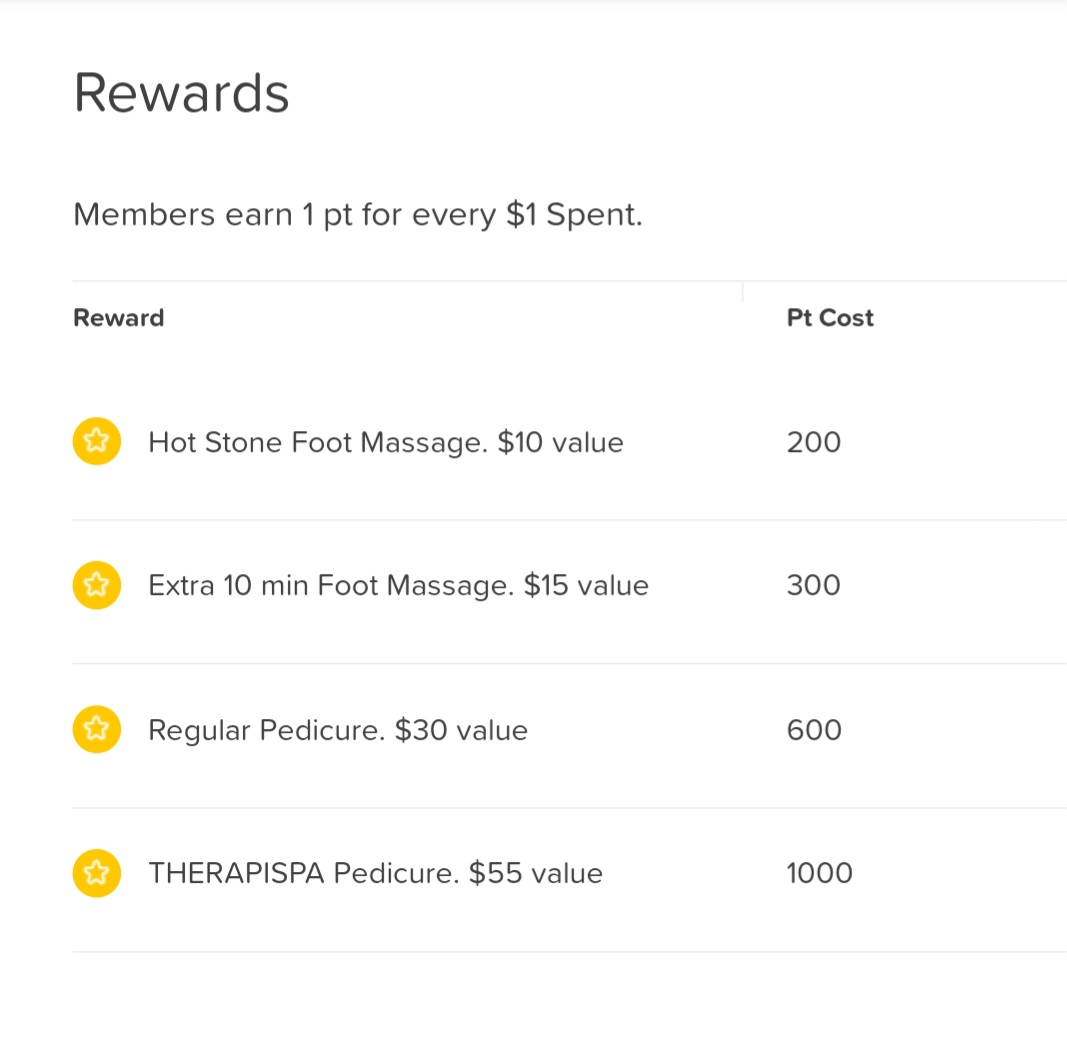Click the '$10 value' text

coord(560,442)
